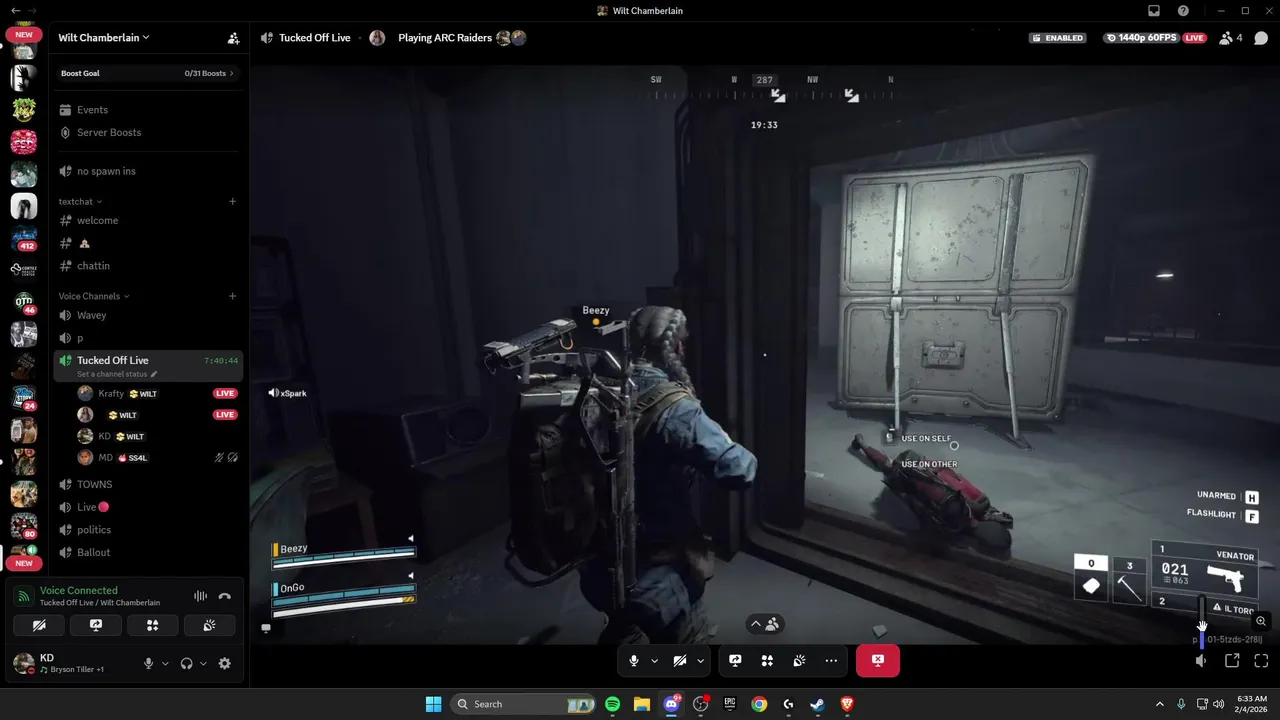Screen dimensions: 1280x720
Task: Open camera options arrow in stream controls
Action: coord(700,661)
